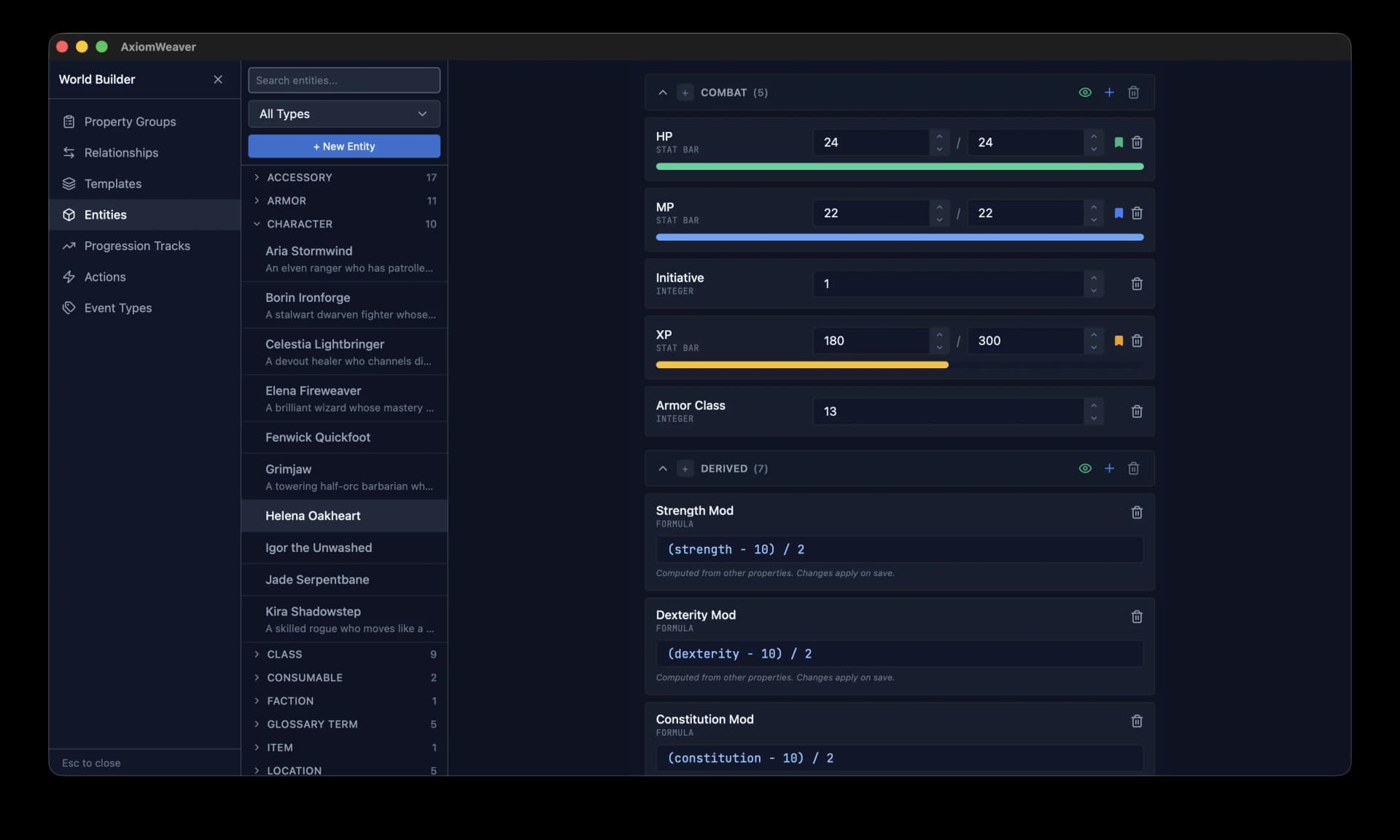Increment the Initiative value with the stepper

pos(1094,279)
